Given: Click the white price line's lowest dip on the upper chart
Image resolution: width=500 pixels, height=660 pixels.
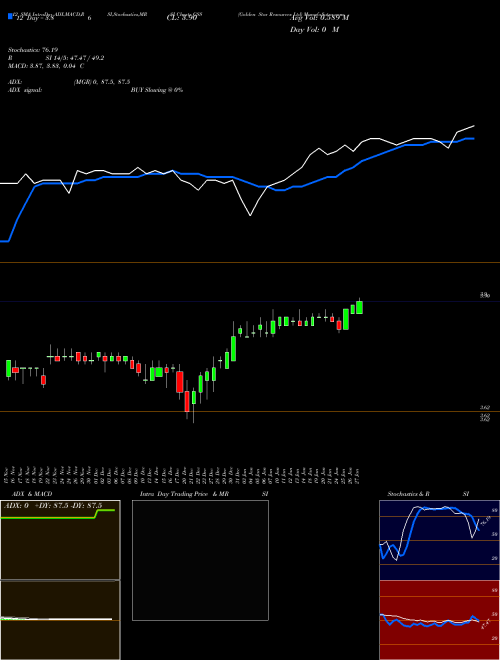Looking at the screenshot, I should (250, 215).
